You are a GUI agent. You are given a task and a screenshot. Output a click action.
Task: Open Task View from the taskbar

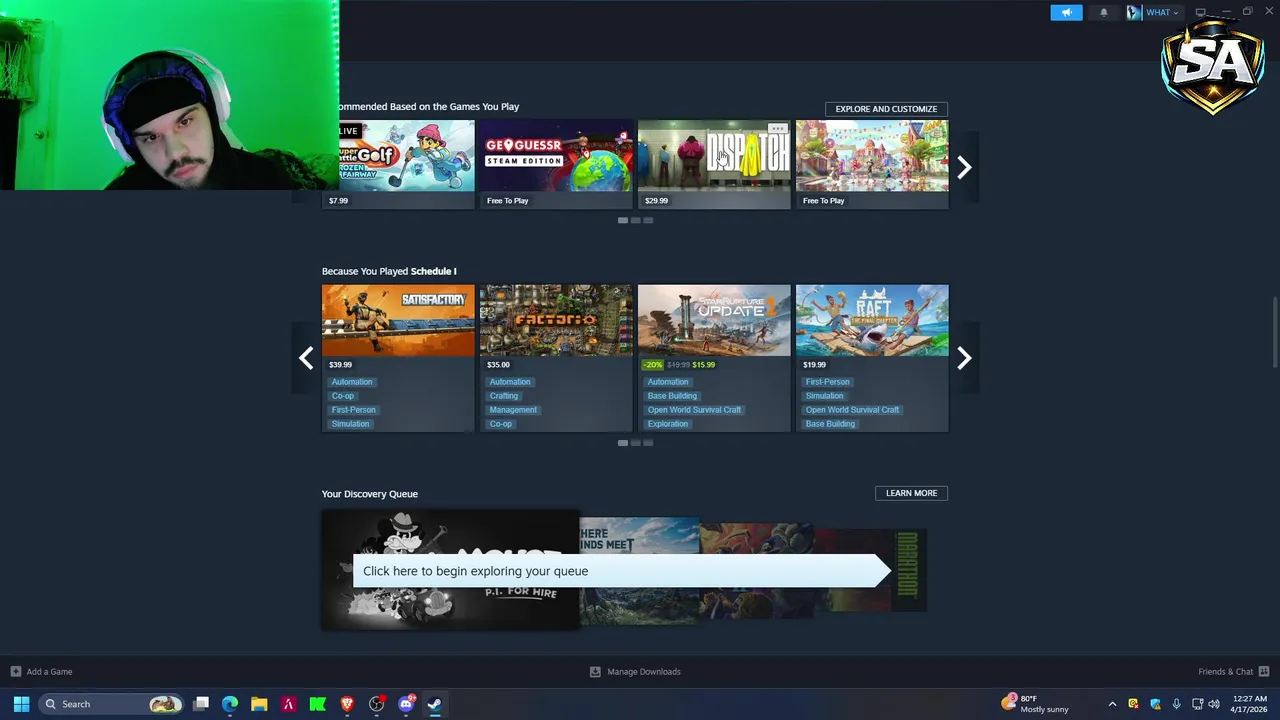201,704
